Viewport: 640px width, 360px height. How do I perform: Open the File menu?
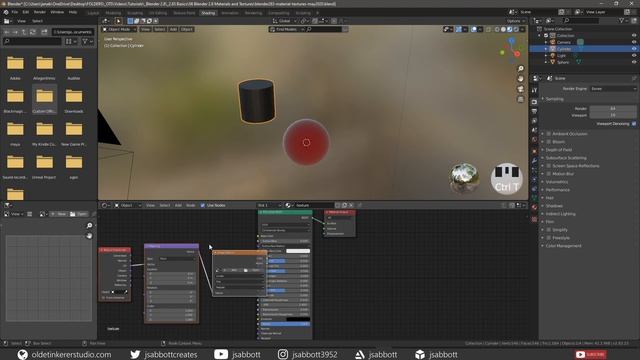[15, 12]
